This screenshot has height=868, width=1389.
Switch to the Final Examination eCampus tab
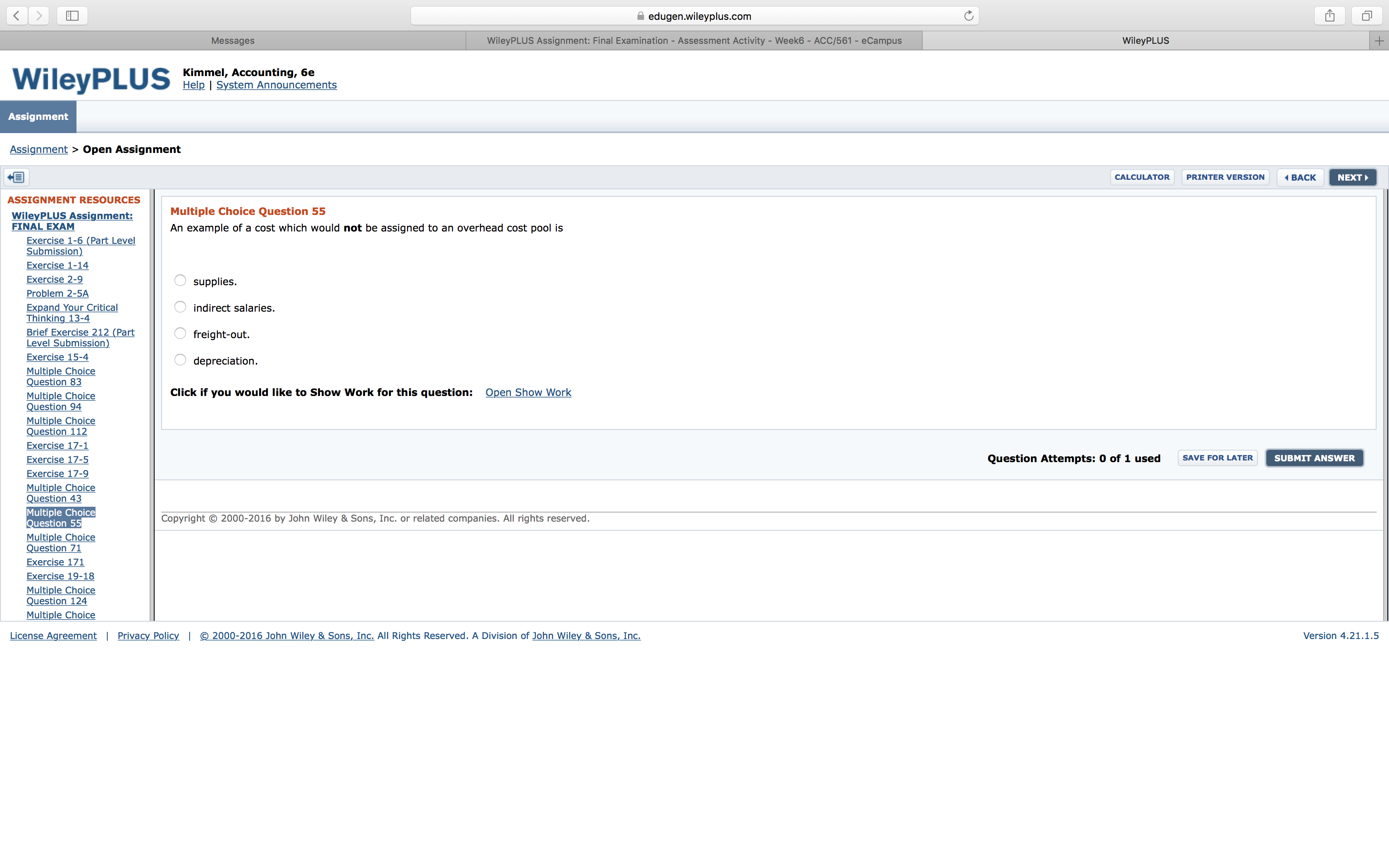(694, 41)
